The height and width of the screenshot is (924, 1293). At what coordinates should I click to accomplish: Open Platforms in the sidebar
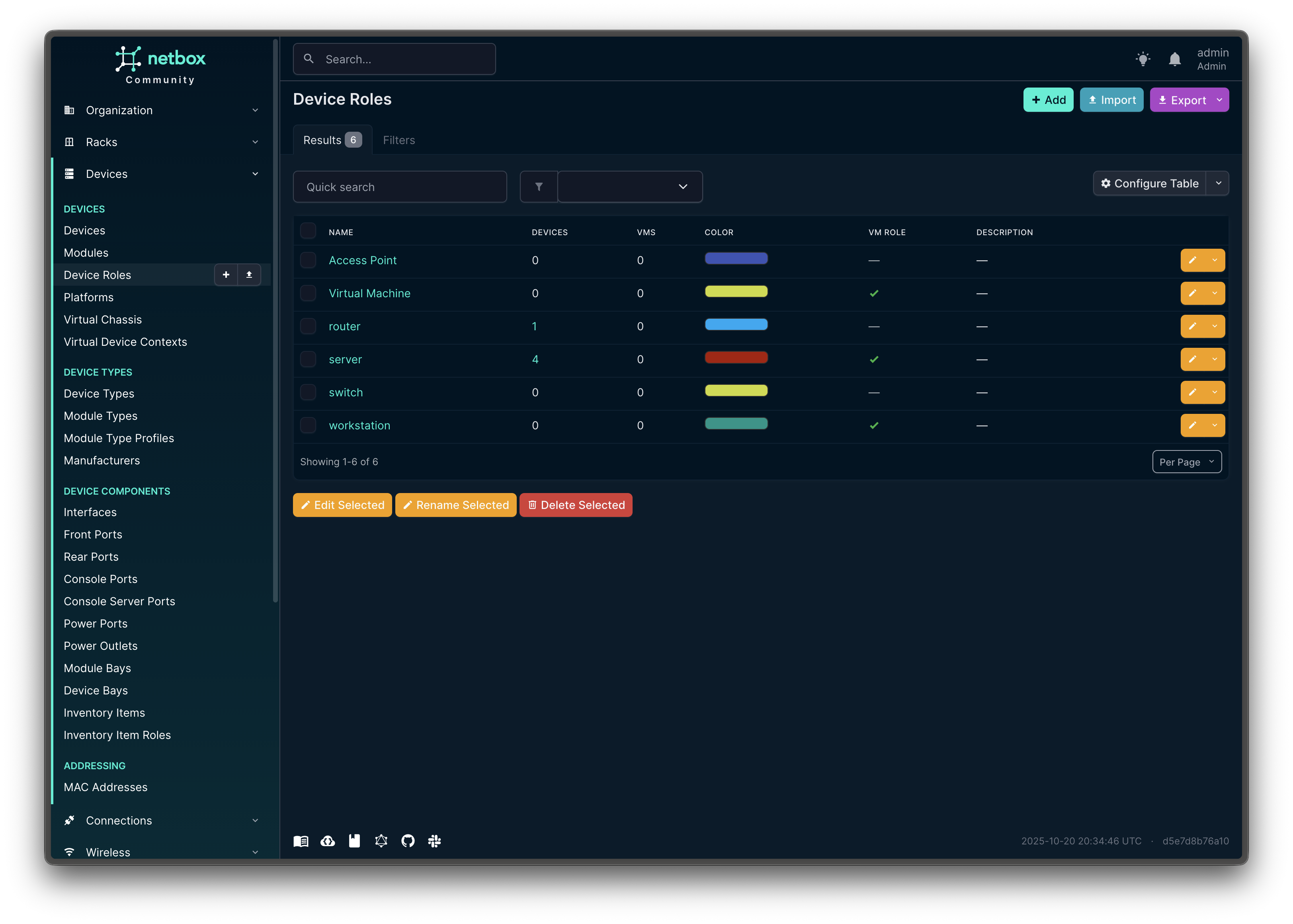89,297
